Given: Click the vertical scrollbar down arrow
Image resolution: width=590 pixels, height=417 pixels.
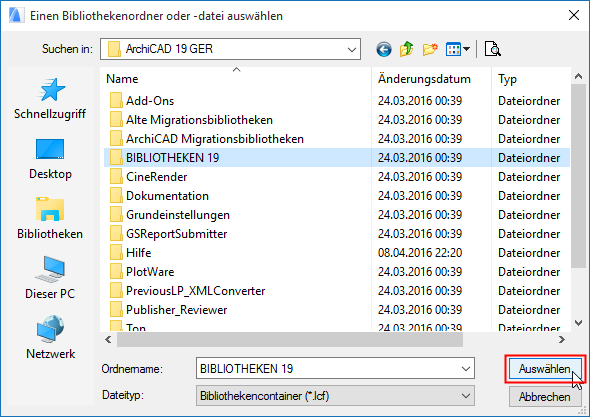Looking at the screenshot, I should (578, 323).
